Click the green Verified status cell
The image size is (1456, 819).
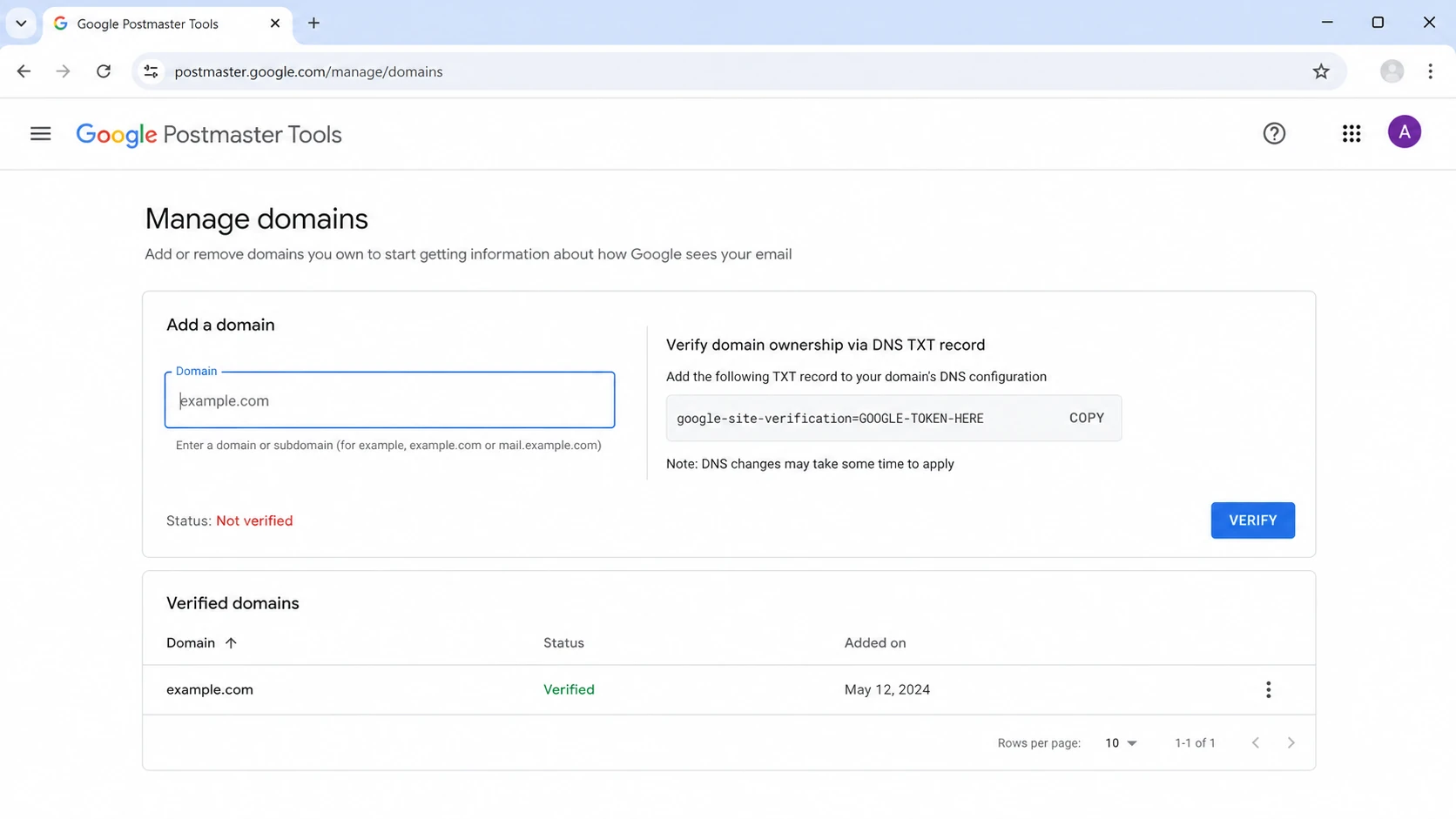569,689
